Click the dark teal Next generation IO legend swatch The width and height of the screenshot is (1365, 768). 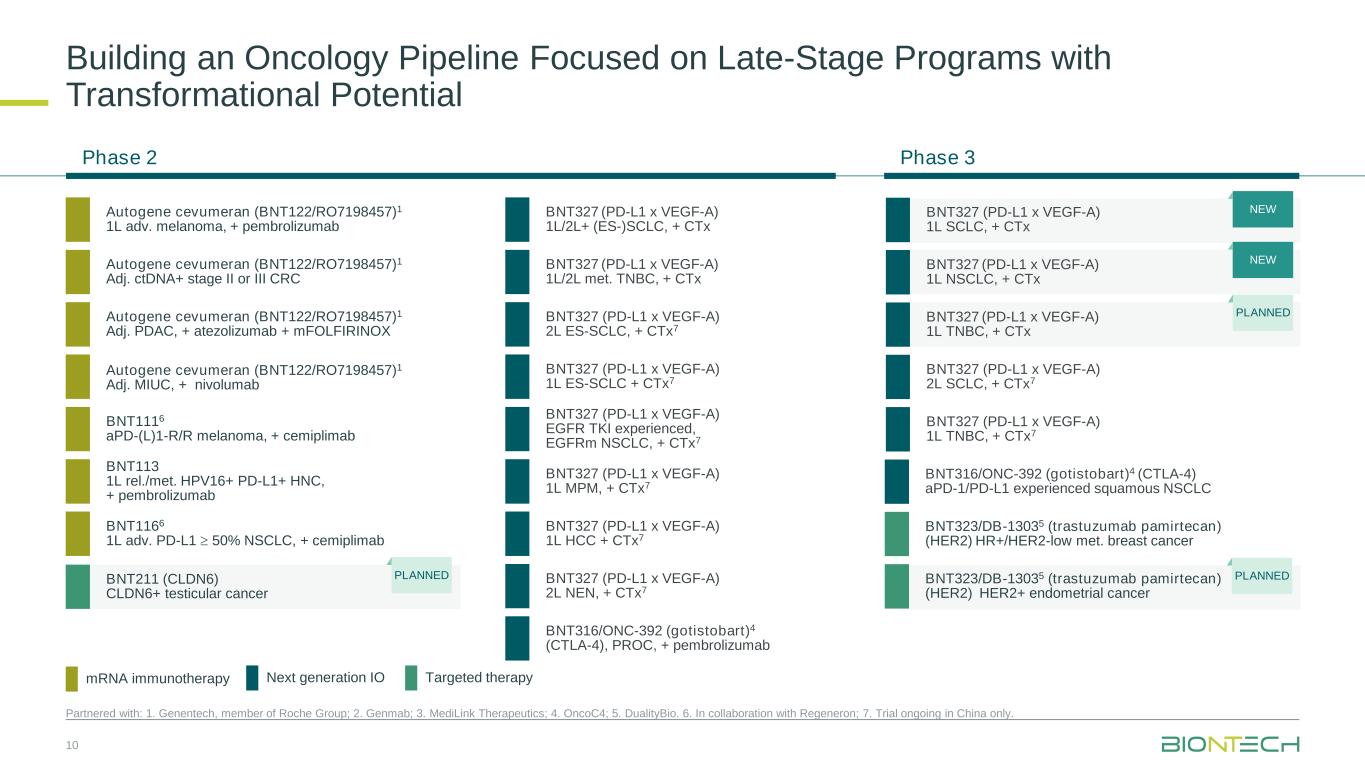pyautogui.click(x=252, y=678)
